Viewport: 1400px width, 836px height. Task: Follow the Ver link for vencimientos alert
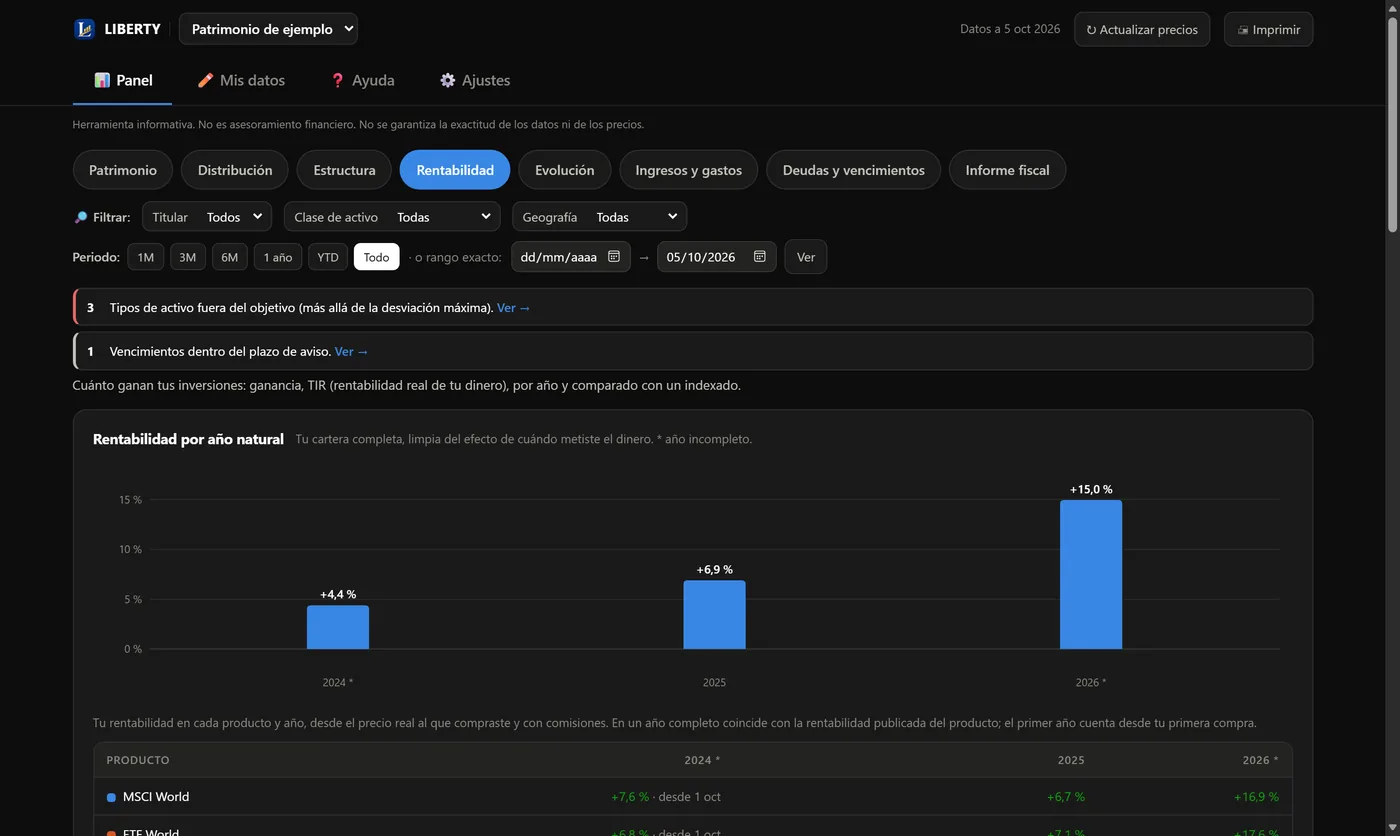coord(351,352)
